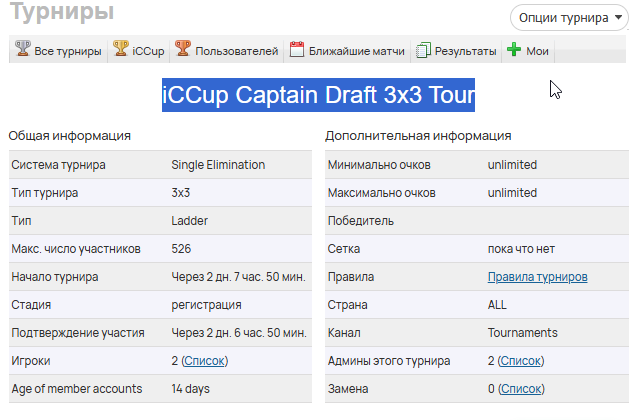Open the Опции турнира dropdown
635x420 pixels.
pyautogui.click(x=569, y=18)
